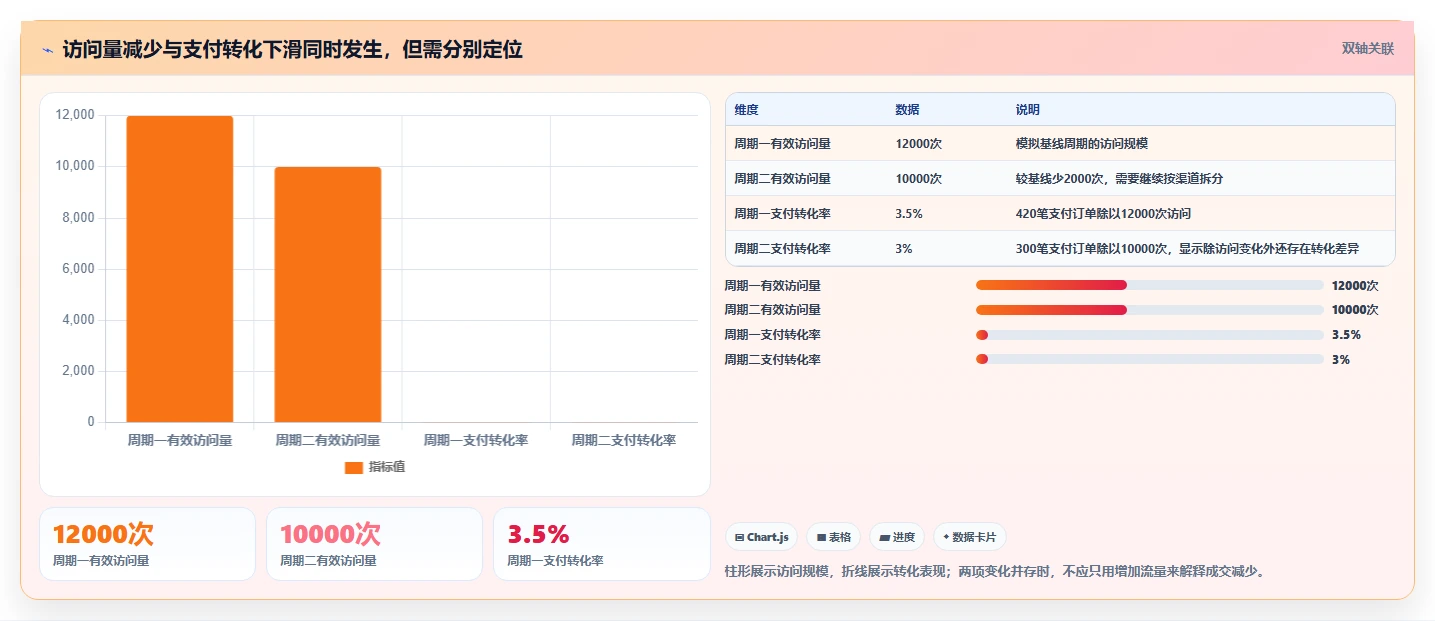
Task: Click table cell 周期二支付转化率
Action: click(x=782, y=249)
